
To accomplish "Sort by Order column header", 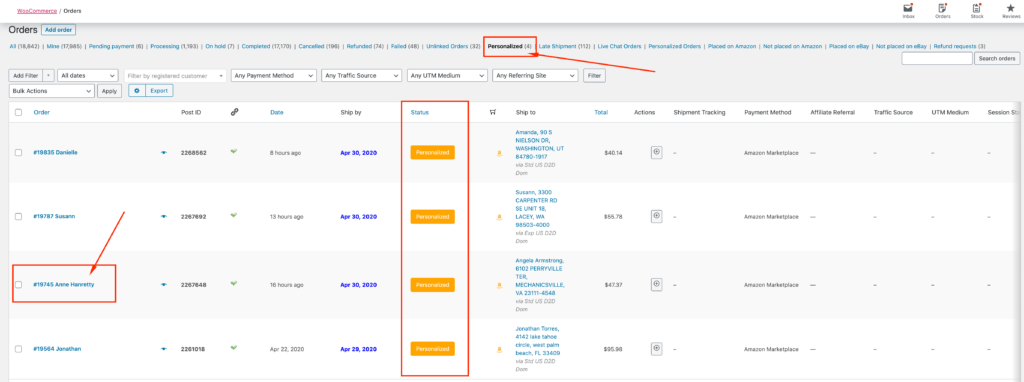I will click(x=42, y=112).
